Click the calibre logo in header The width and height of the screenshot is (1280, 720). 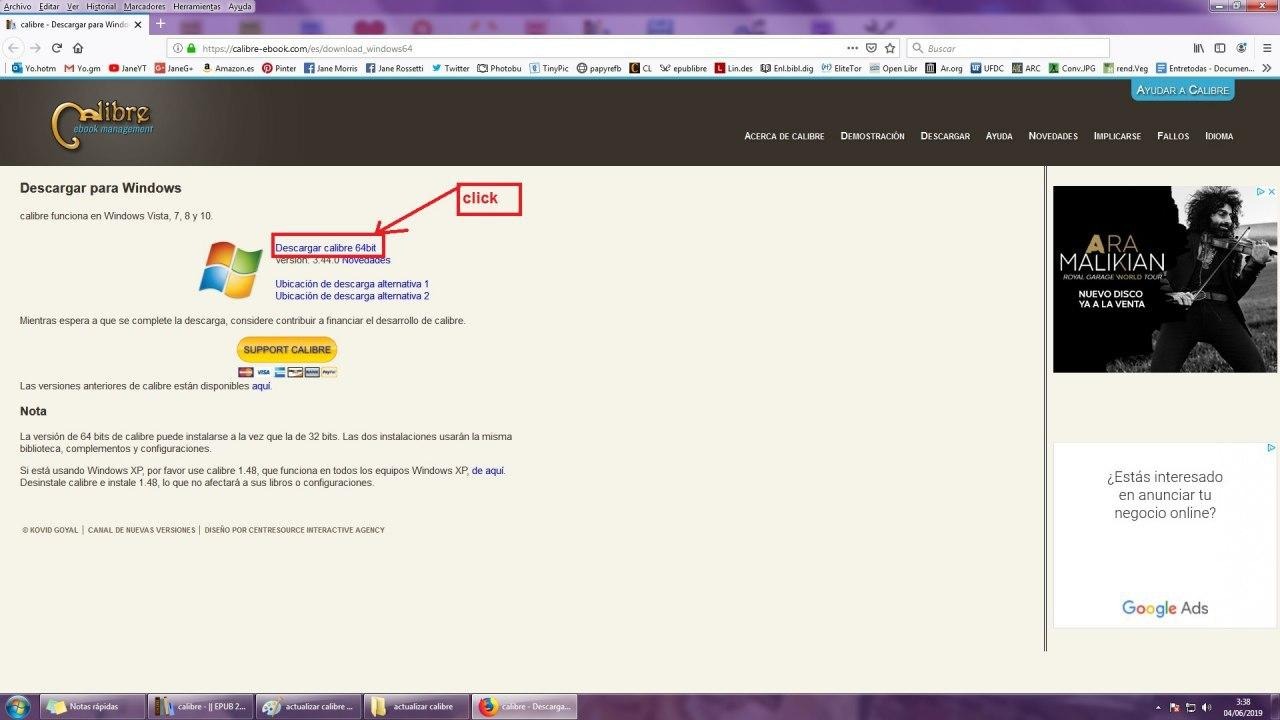tap(102, 126)
